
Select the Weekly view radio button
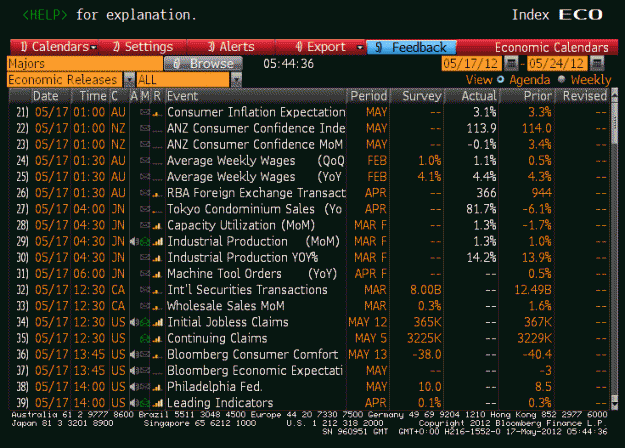point(562,79)
